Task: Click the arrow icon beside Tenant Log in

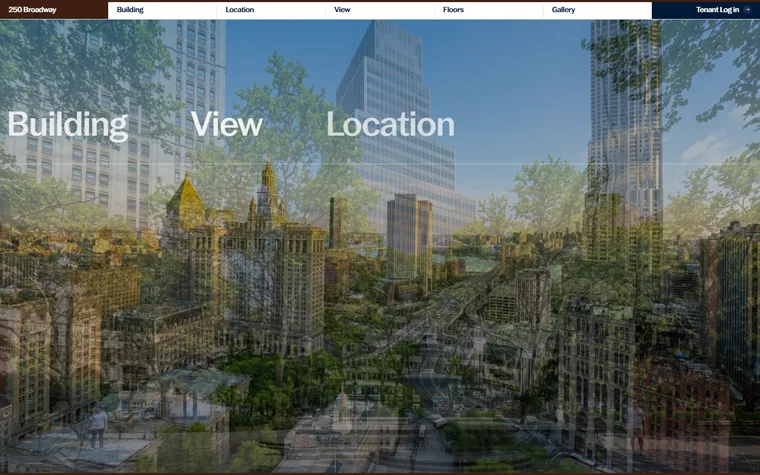Action: [x=747, y=10]
